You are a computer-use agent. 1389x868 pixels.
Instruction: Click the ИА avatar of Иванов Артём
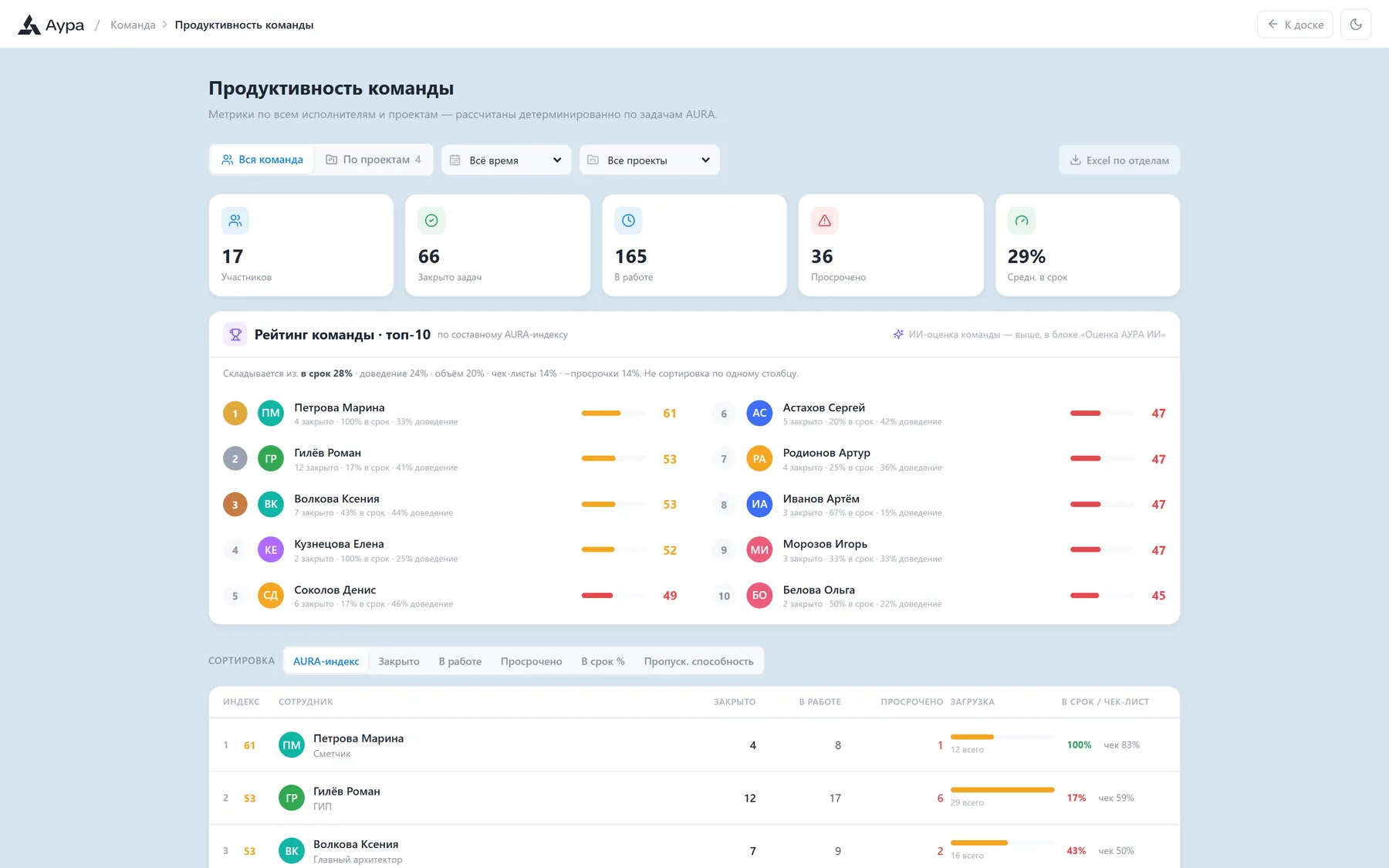[x=759, y=505]
